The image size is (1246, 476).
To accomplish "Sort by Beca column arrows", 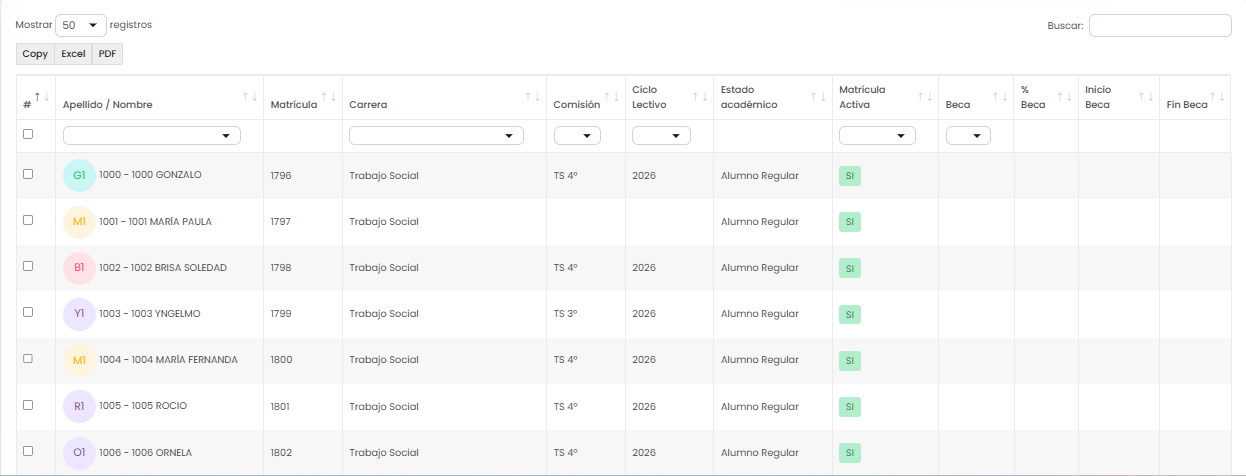I will [1000, 97].
